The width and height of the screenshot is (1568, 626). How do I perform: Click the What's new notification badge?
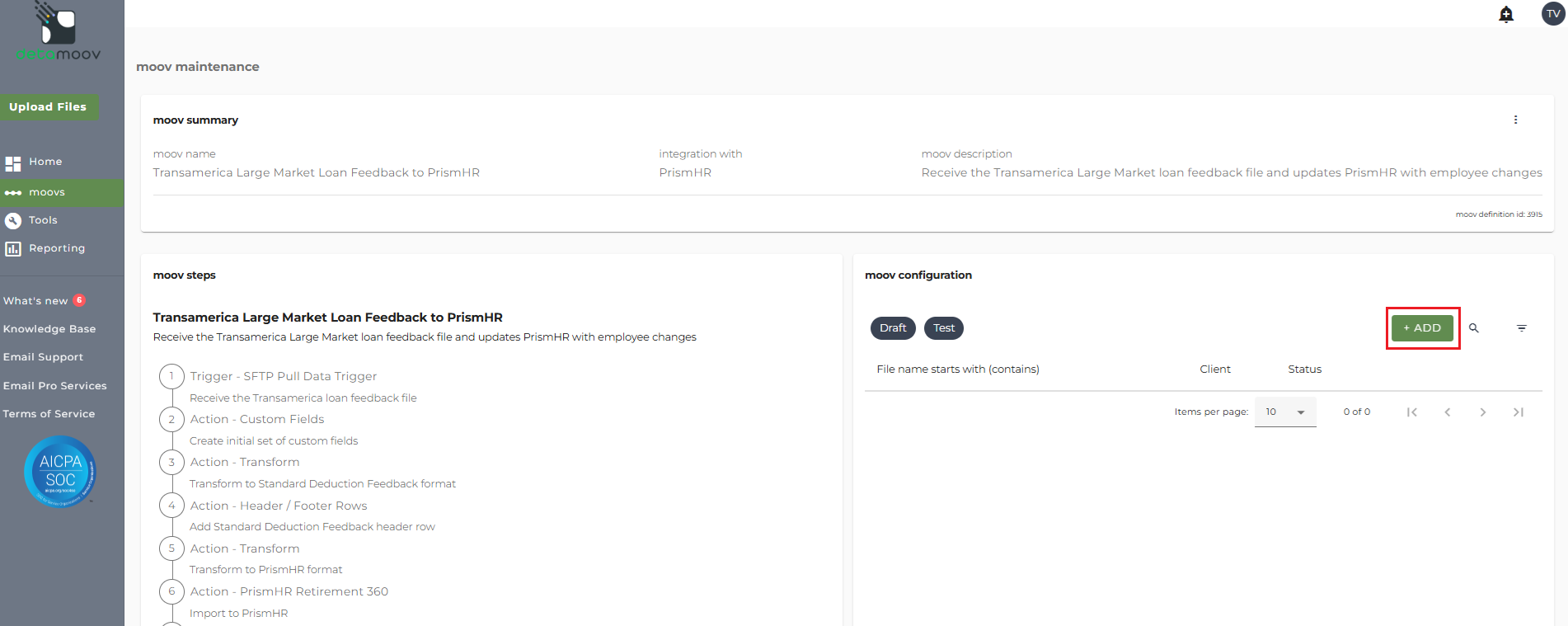[79, 300]
